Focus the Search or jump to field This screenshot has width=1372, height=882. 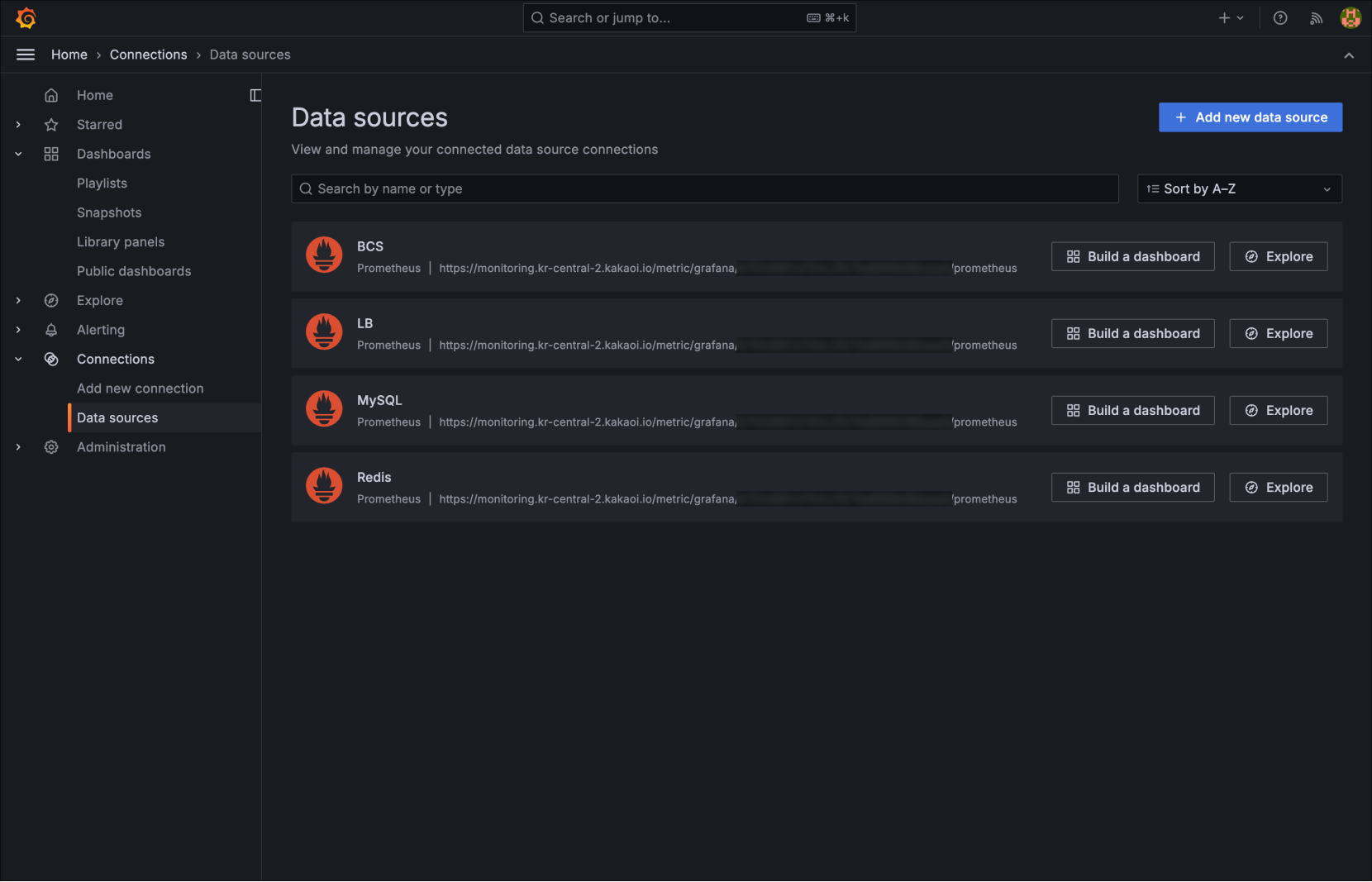(x=689, y=17)
